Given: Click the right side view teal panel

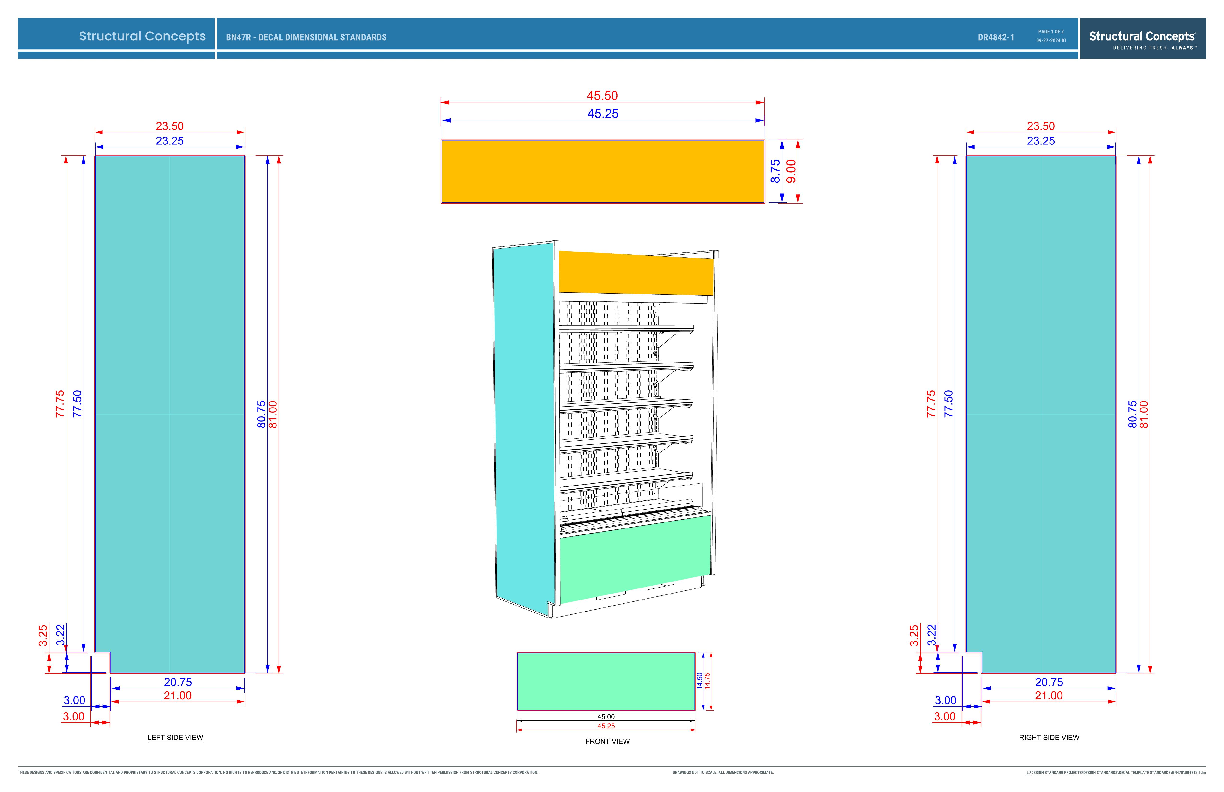Looking at the screenshot, I should coord(1041,413).
